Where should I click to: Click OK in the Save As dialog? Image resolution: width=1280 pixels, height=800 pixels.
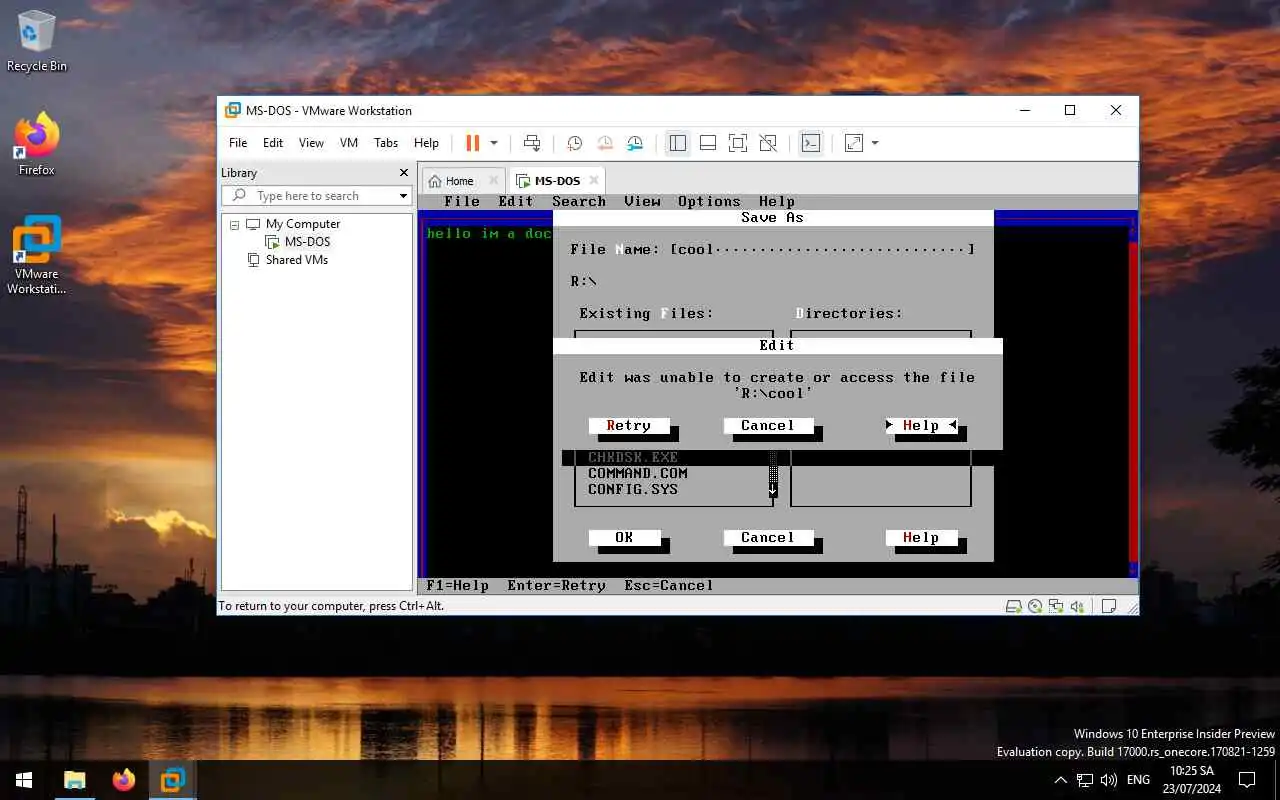tap(624, 538)
